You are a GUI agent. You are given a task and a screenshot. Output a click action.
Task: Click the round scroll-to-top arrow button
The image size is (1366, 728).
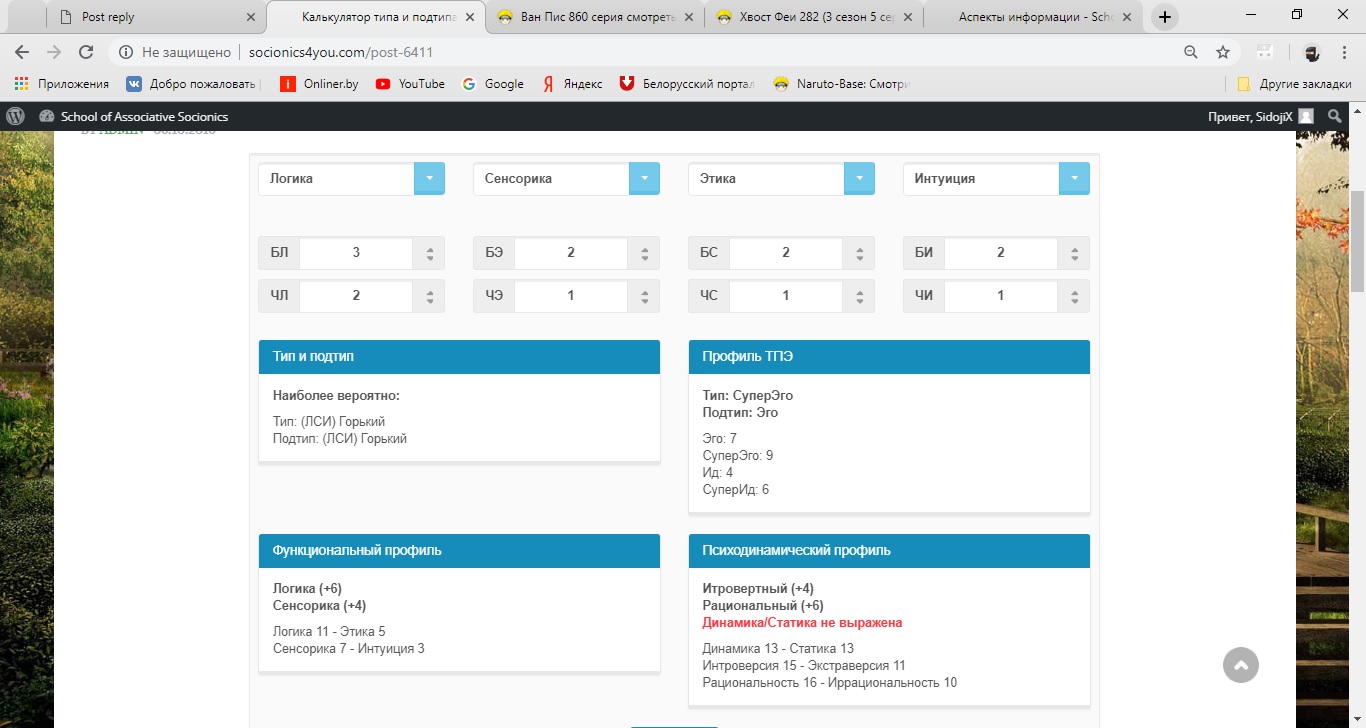click(1241, 665)
